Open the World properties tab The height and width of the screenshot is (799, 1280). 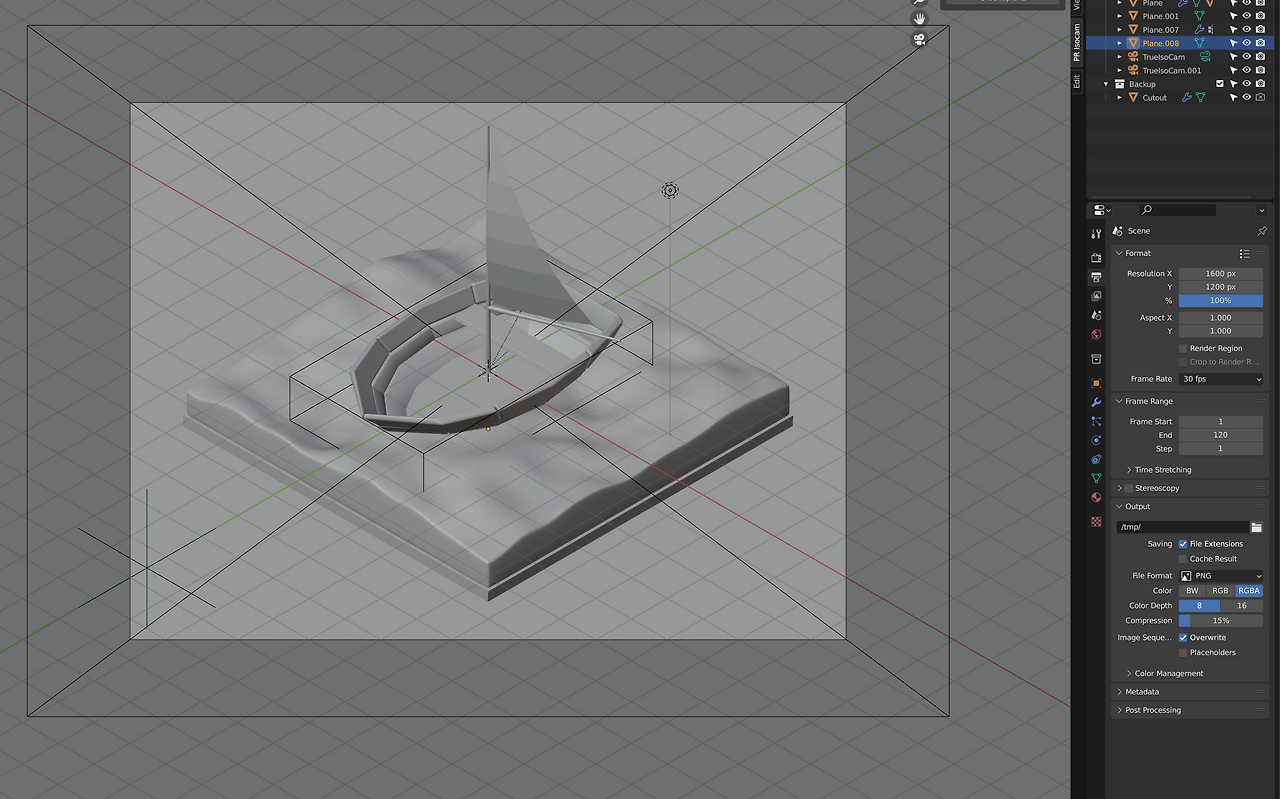(x=1096, y=334)
